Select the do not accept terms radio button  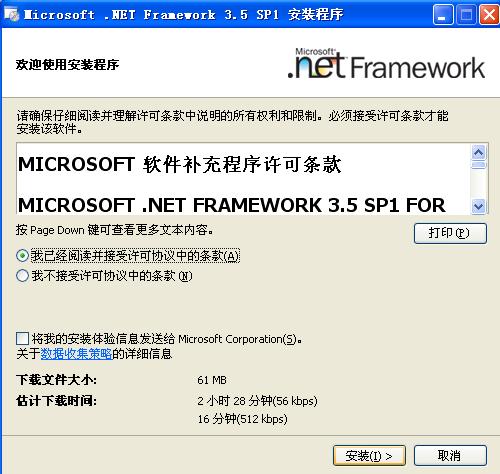(22, 276)
